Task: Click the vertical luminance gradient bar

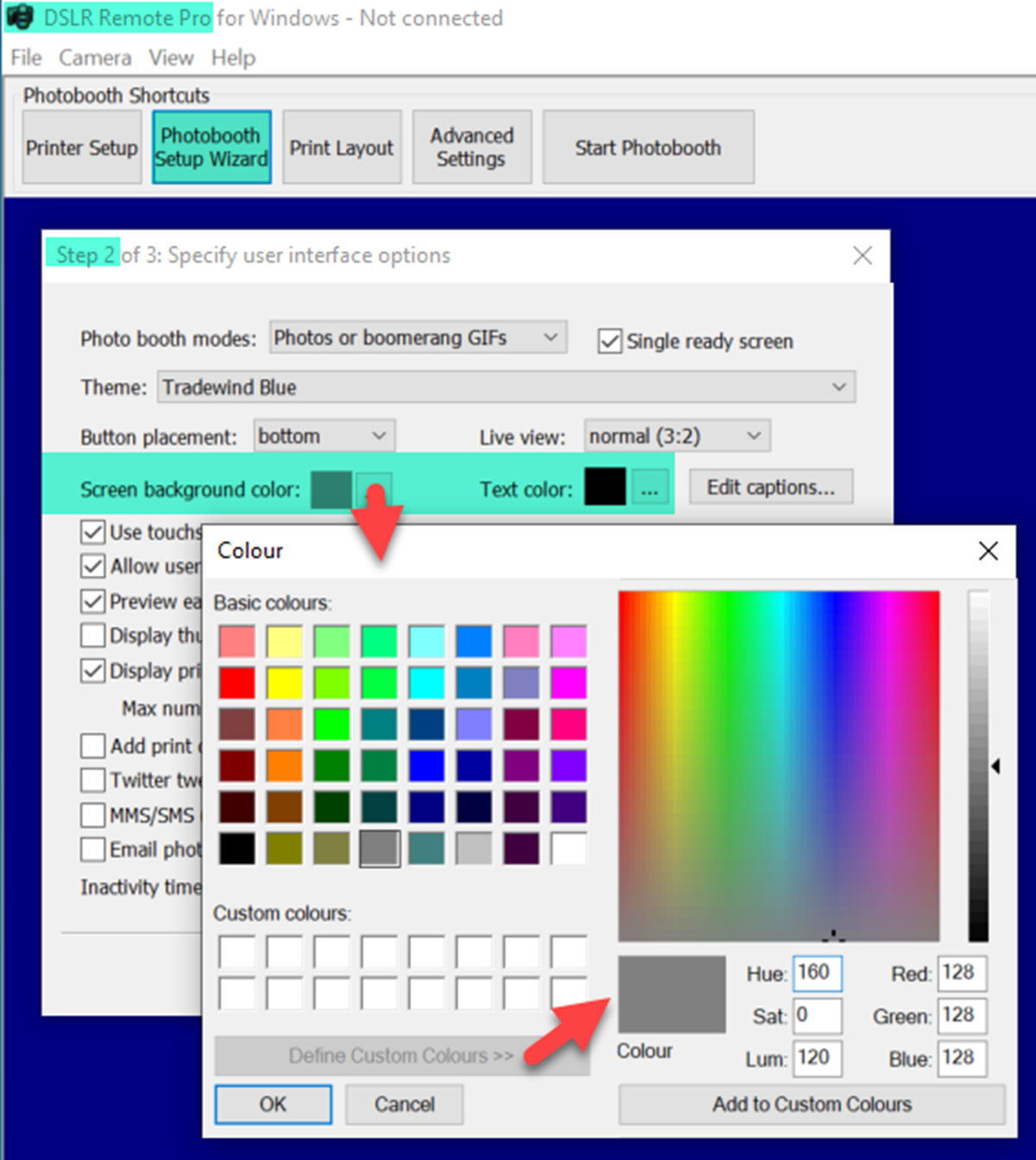Action: coord(978,766)
